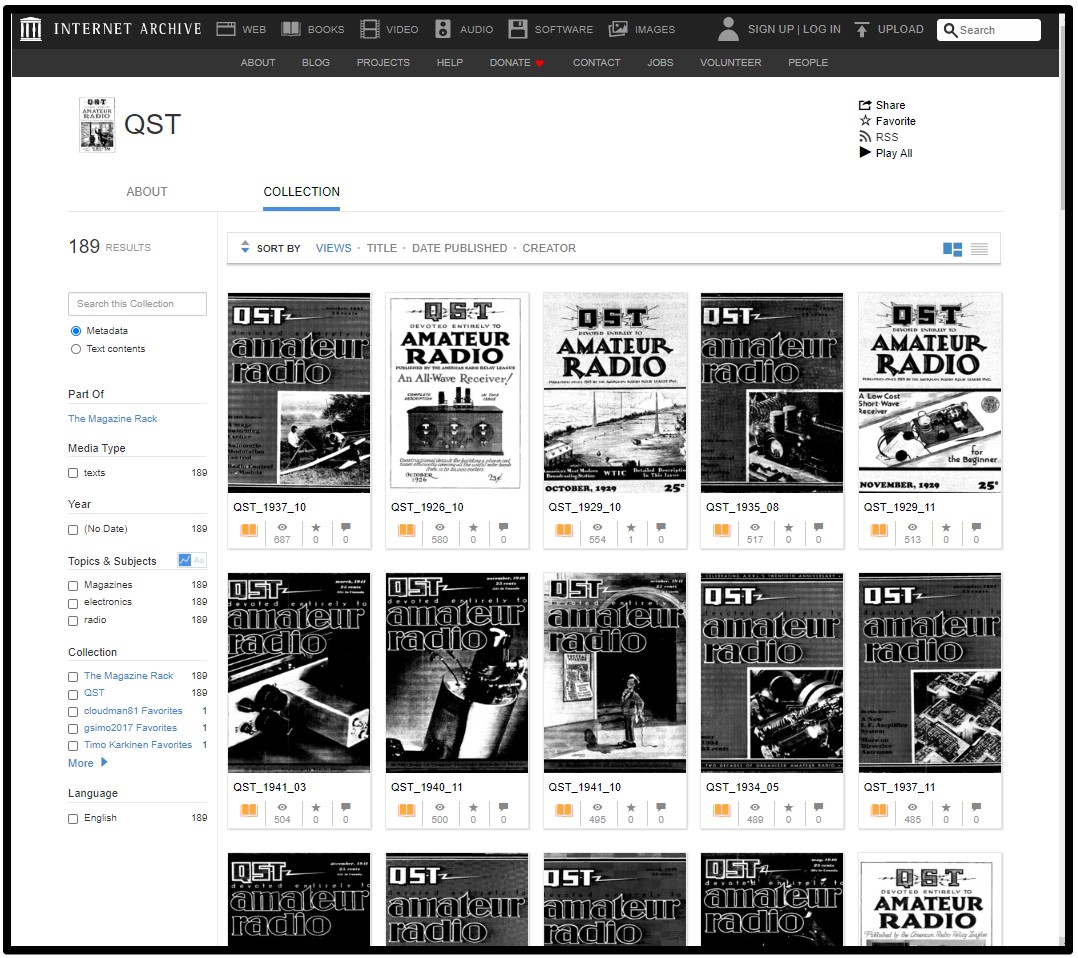Viewport: 1078px width, 958px height.
Task: Check the Magazines topic checkbox
Action: (73, 587)
